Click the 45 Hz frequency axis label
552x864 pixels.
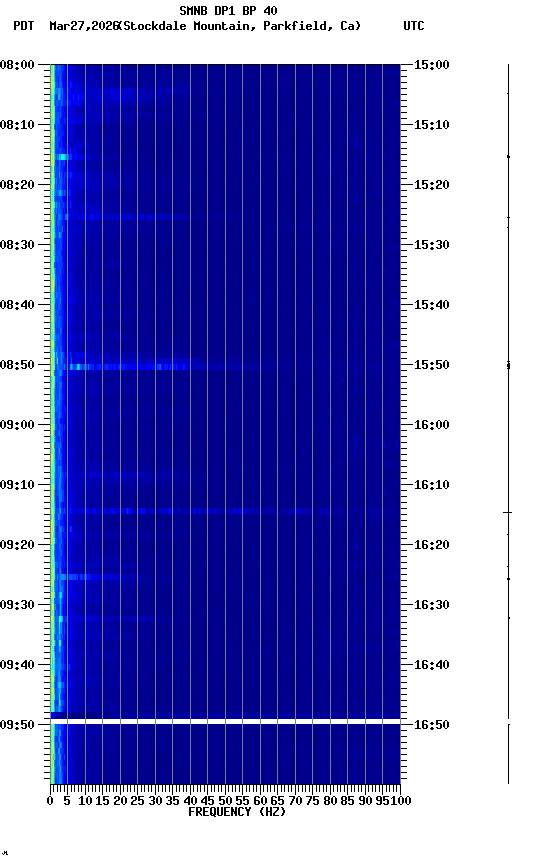[208, 801]
